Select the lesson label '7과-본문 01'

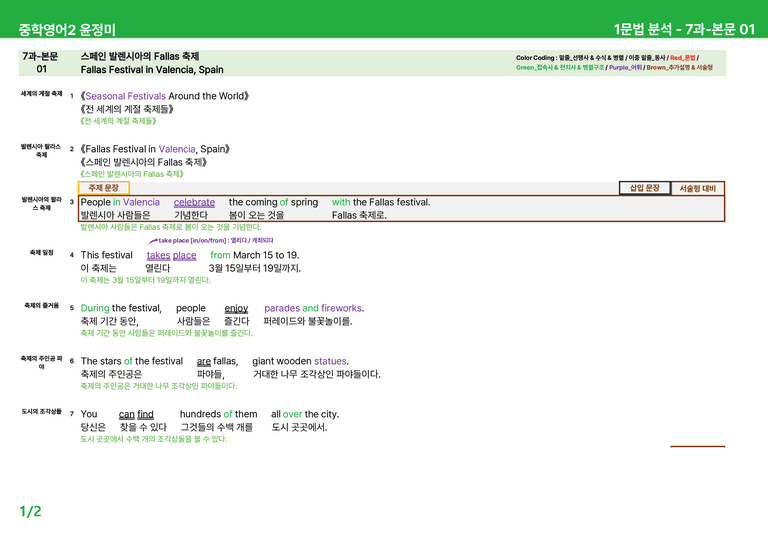(x=41, y=63)
